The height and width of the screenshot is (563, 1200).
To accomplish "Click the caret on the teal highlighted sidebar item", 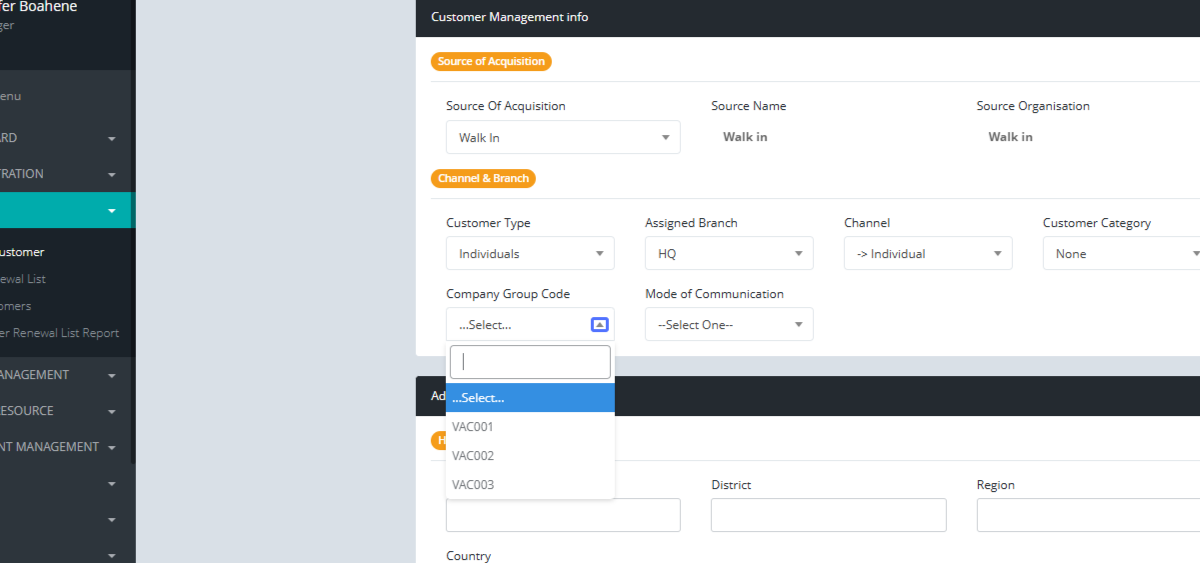I will pos(112,211).
